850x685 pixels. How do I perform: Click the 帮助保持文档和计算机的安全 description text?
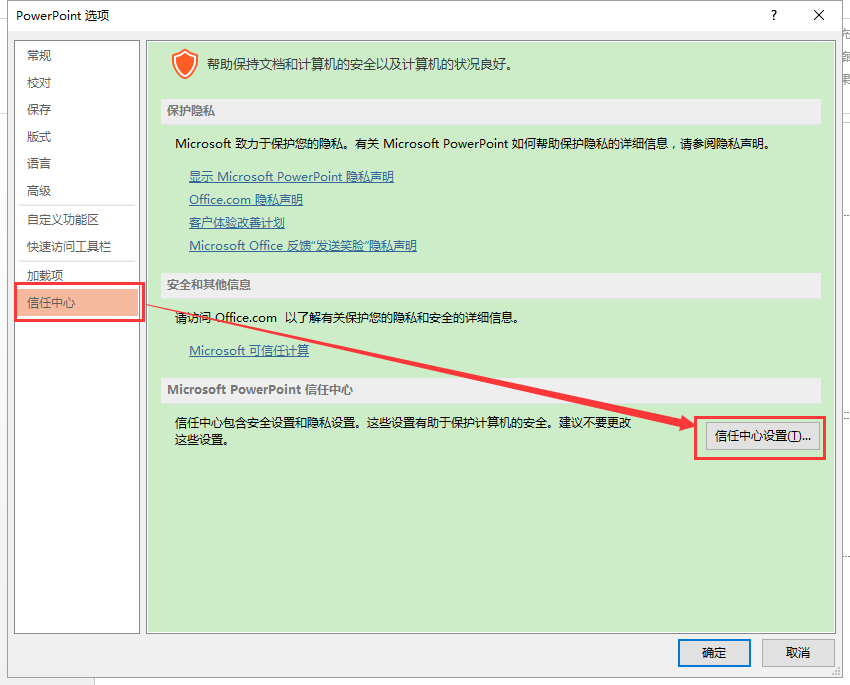tap(360, 64)
